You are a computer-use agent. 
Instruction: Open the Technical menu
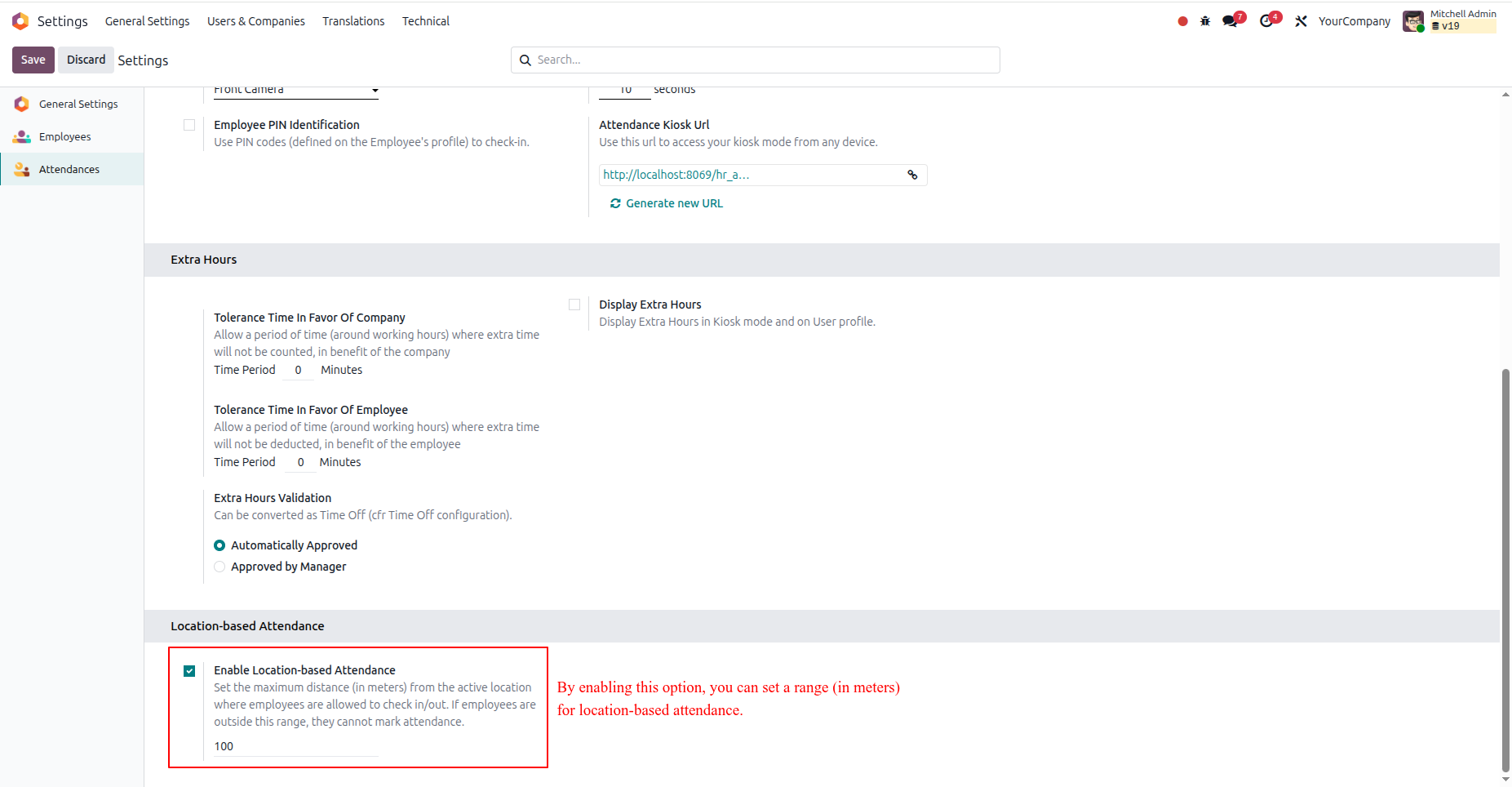[x=426, y=21]
